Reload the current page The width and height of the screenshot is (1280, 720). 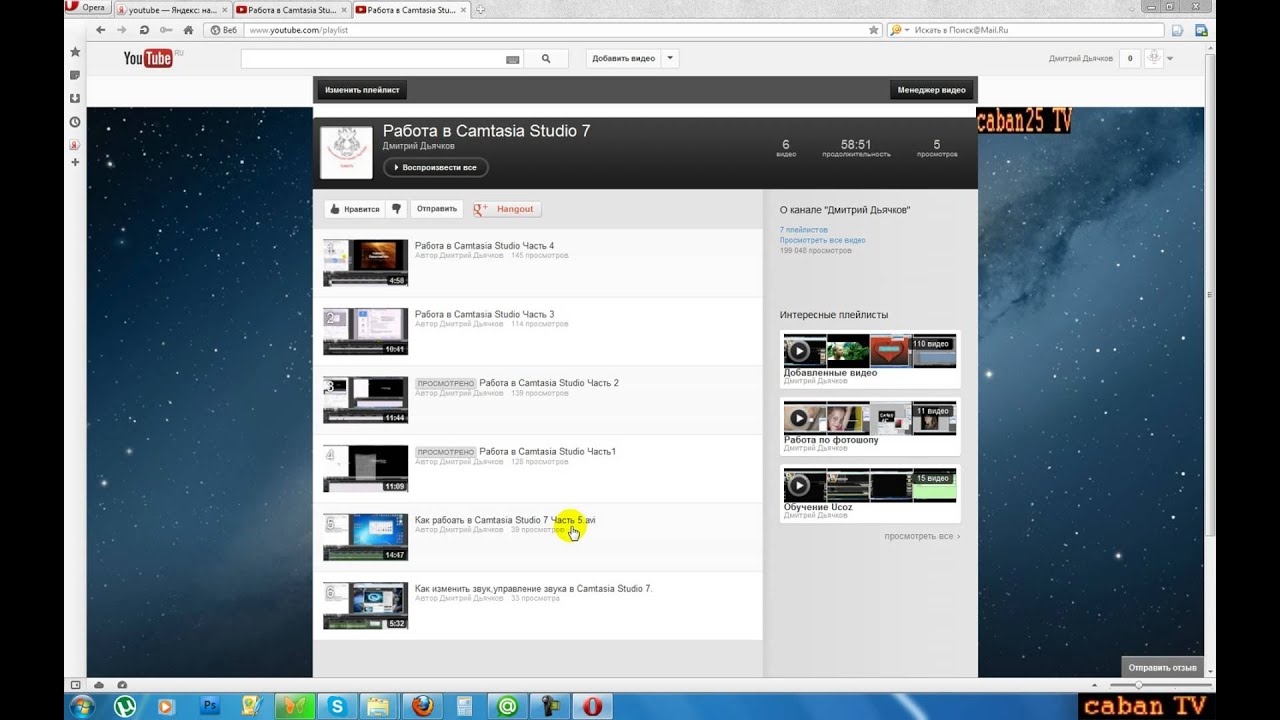coord(145,30)
